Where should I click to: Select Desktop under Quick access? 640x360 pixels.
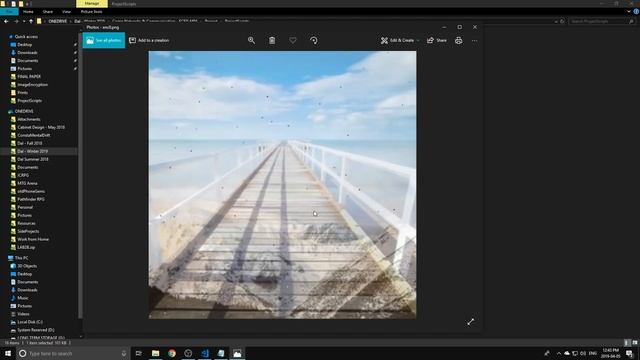coord(24,44)
